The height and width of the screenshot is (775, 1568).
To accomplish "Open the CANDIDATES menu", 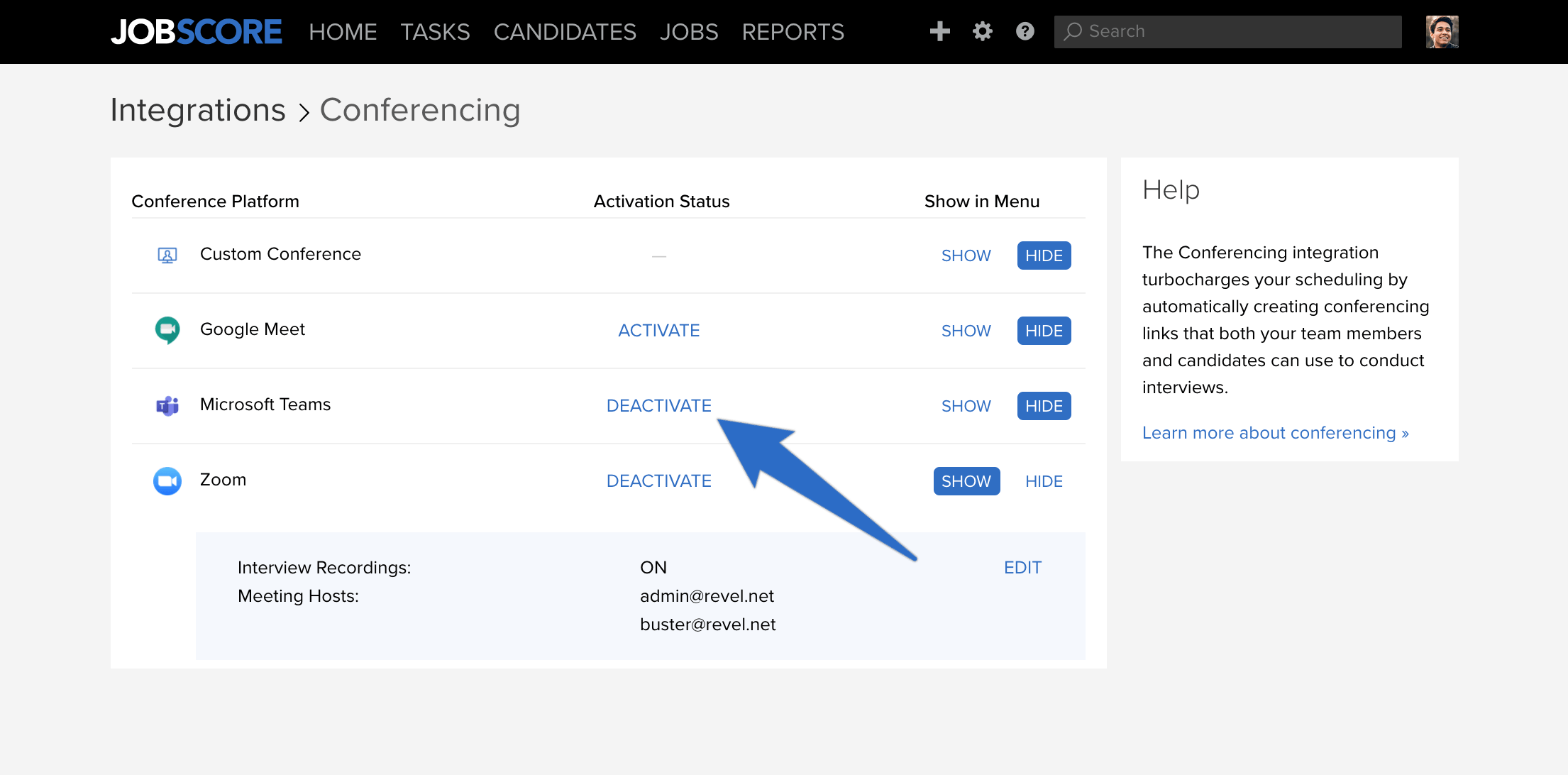I will [x=565, y=32].
